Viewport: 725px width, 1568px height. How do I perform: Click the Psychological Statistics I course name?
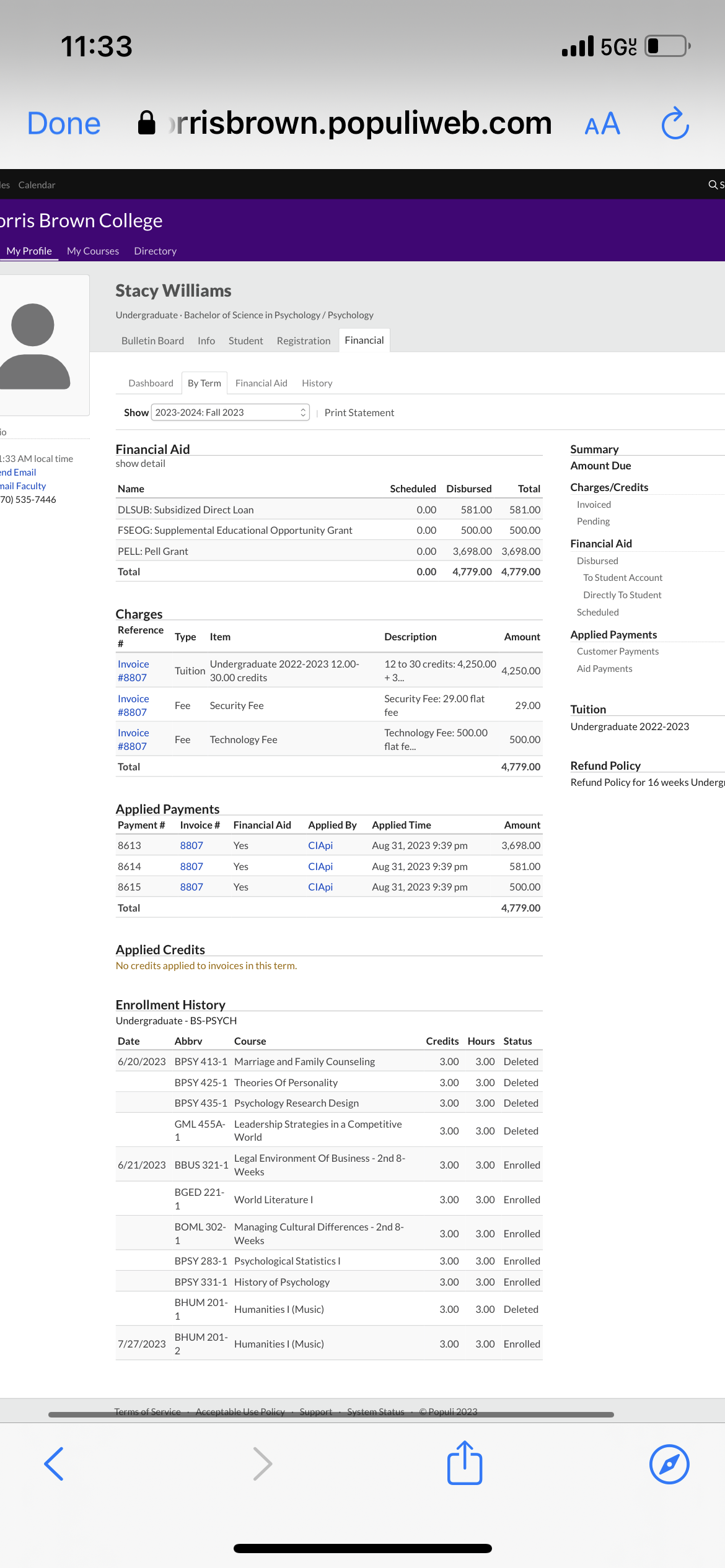pyautogui.click(x=287, y=1261)
